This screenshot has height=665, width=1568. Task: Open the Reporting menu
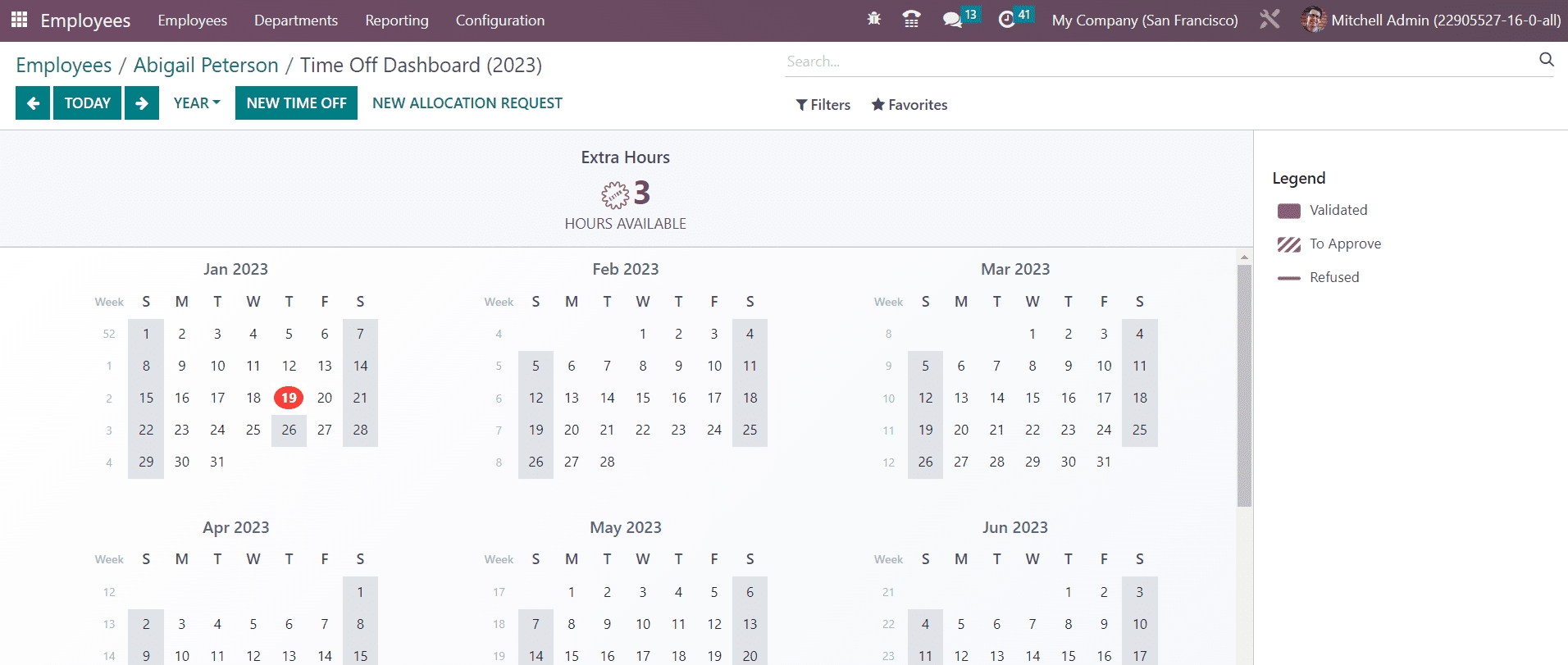pyautogui.click(x=397, y=20)
